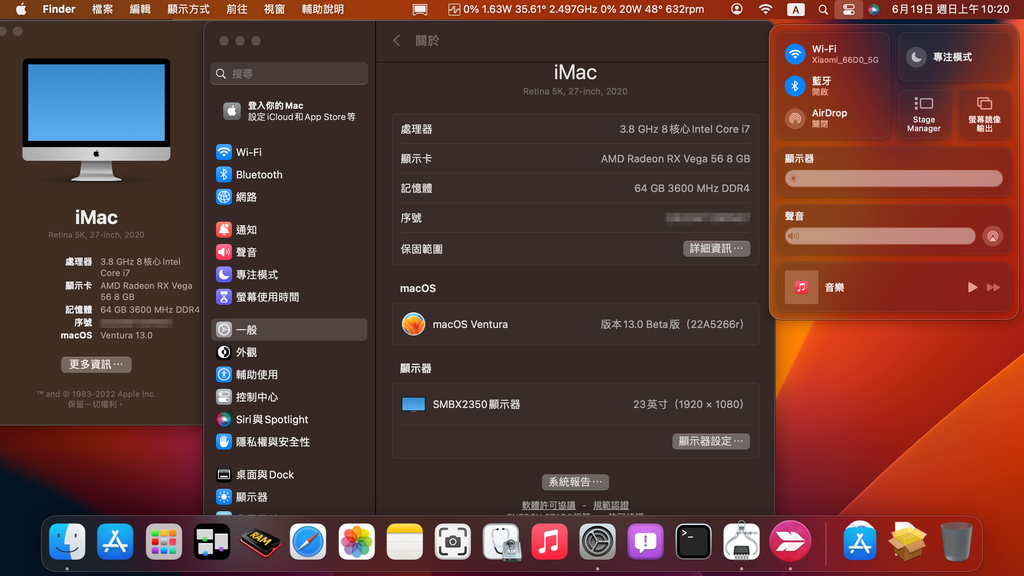Launch Music app from the Dock
The width and height of the screenshot is (1024, 576).
point(549,541)
